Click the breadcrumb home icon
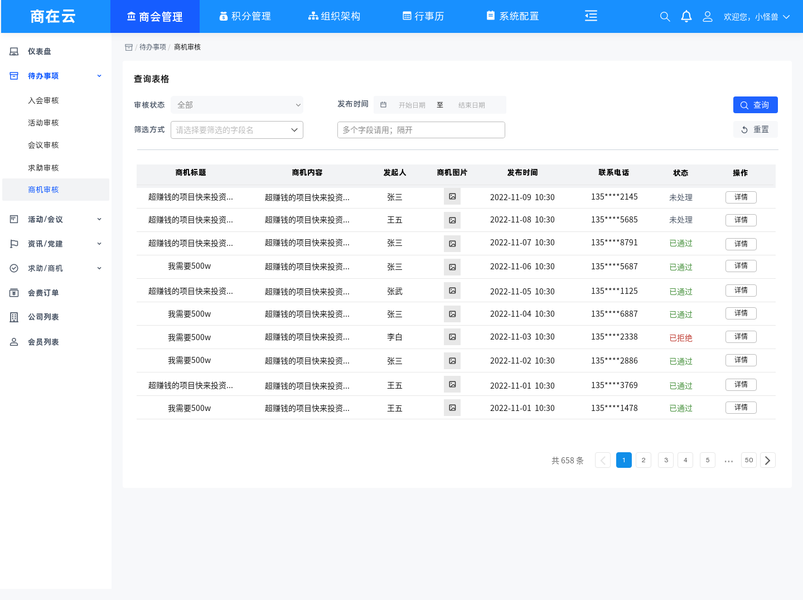 [129, 47]
